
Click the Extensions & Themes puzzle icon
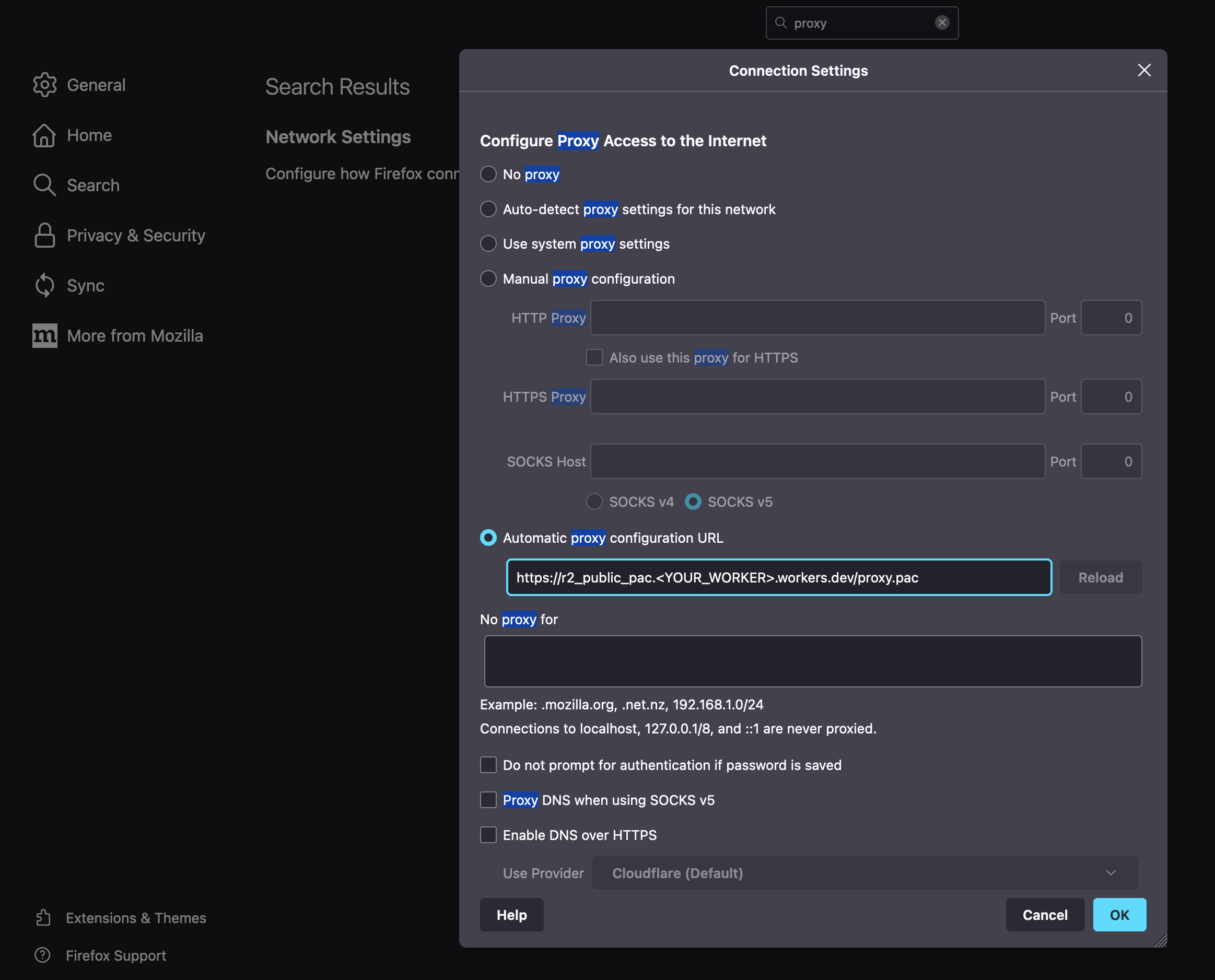tap(43, 918)
